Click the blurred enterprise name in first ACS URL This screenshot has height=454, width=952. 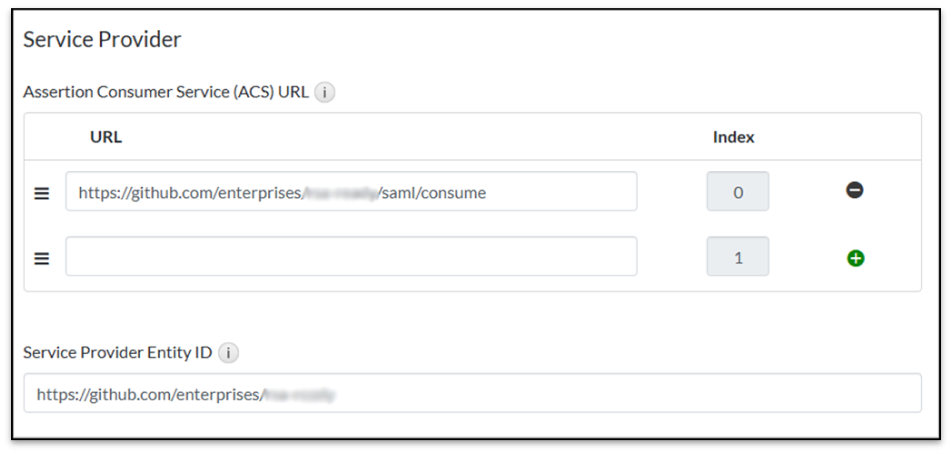pos(339,193)
